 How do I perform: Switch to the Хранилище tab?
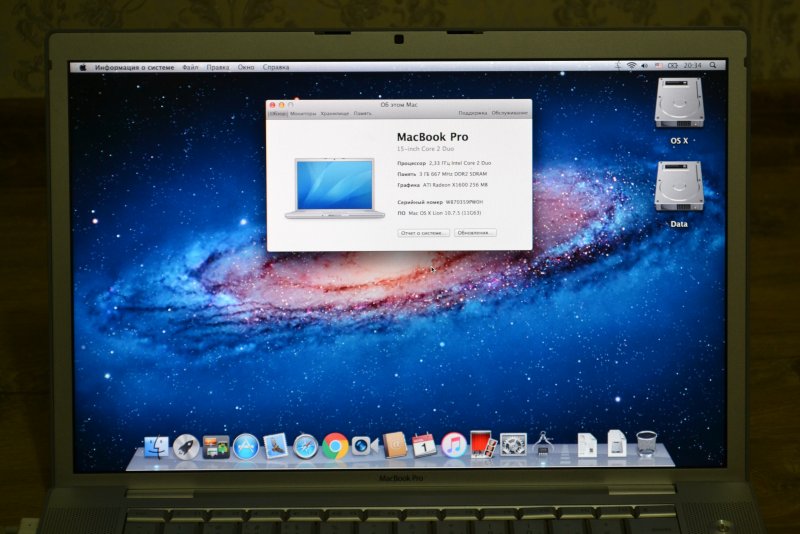(335, 113)
